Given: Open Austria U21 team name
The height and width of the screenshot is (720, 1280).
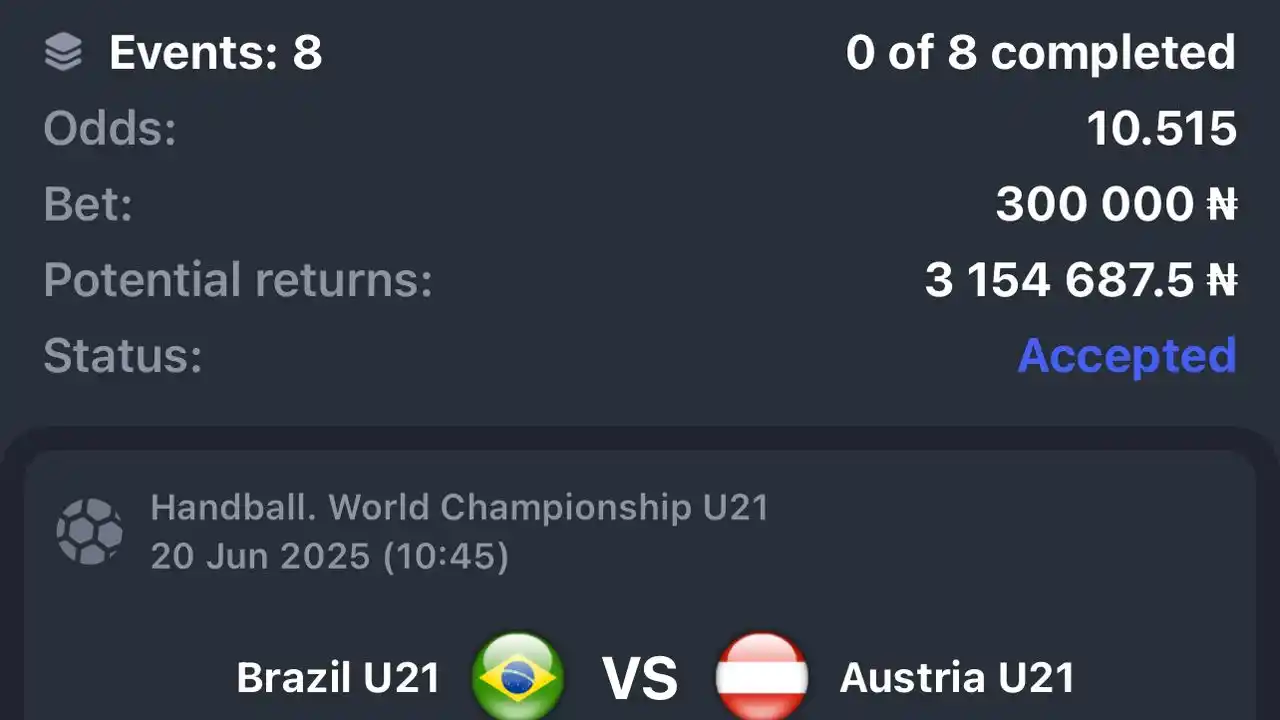Looking at the screenshot, I should (957, 678).
